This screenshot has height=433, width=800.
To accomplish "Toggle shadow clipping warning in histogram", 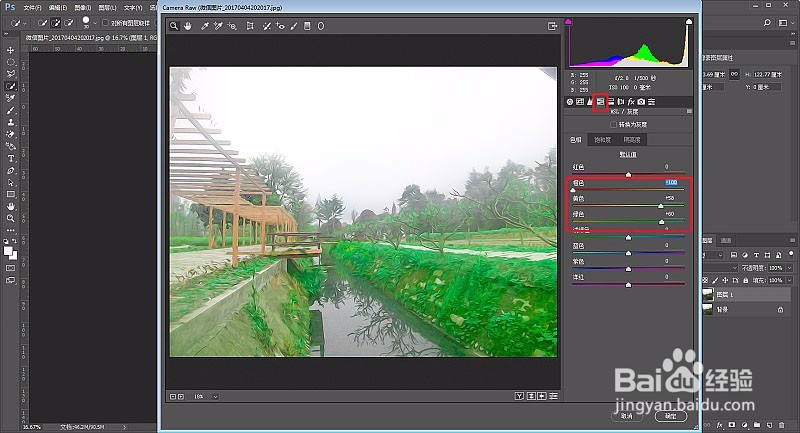I will tap(568, 22).
